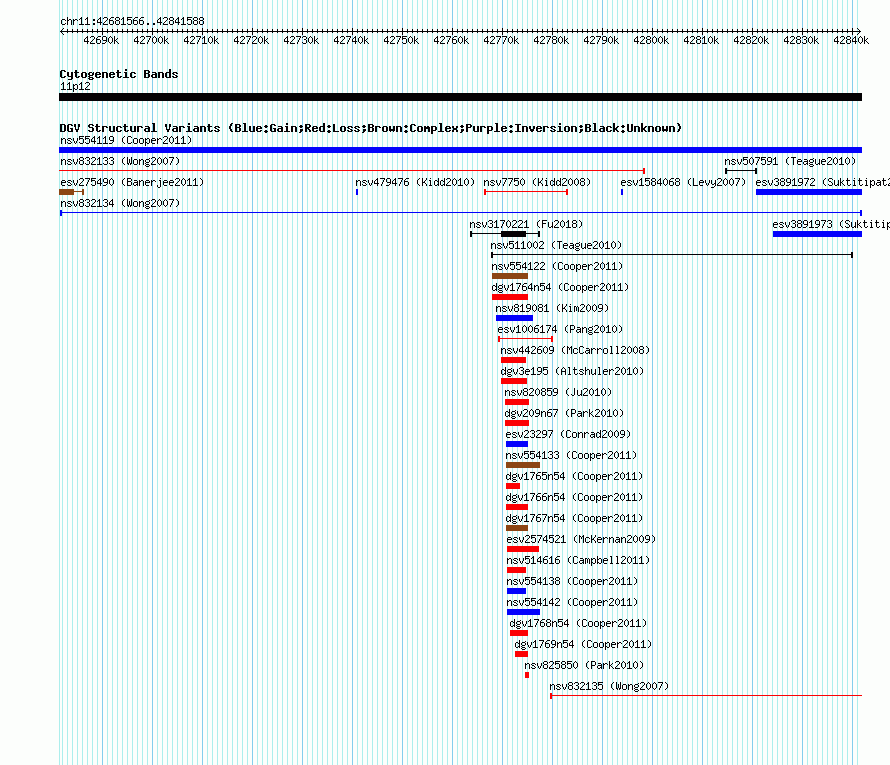Select dgv1765n54 (Cooper2011) label
Screen dimensions: 890x765
(574, 476)
